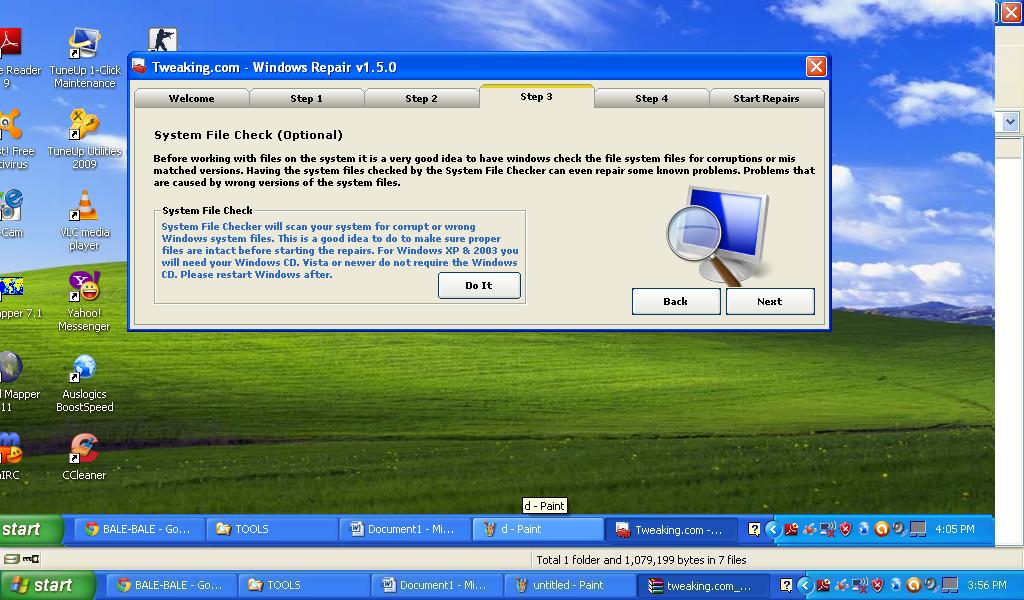The width and height of the screenshot is (1024, 600).
Task: Close the Tweaking.com Windows Repair dialog
Action: (x=816, y=67)
